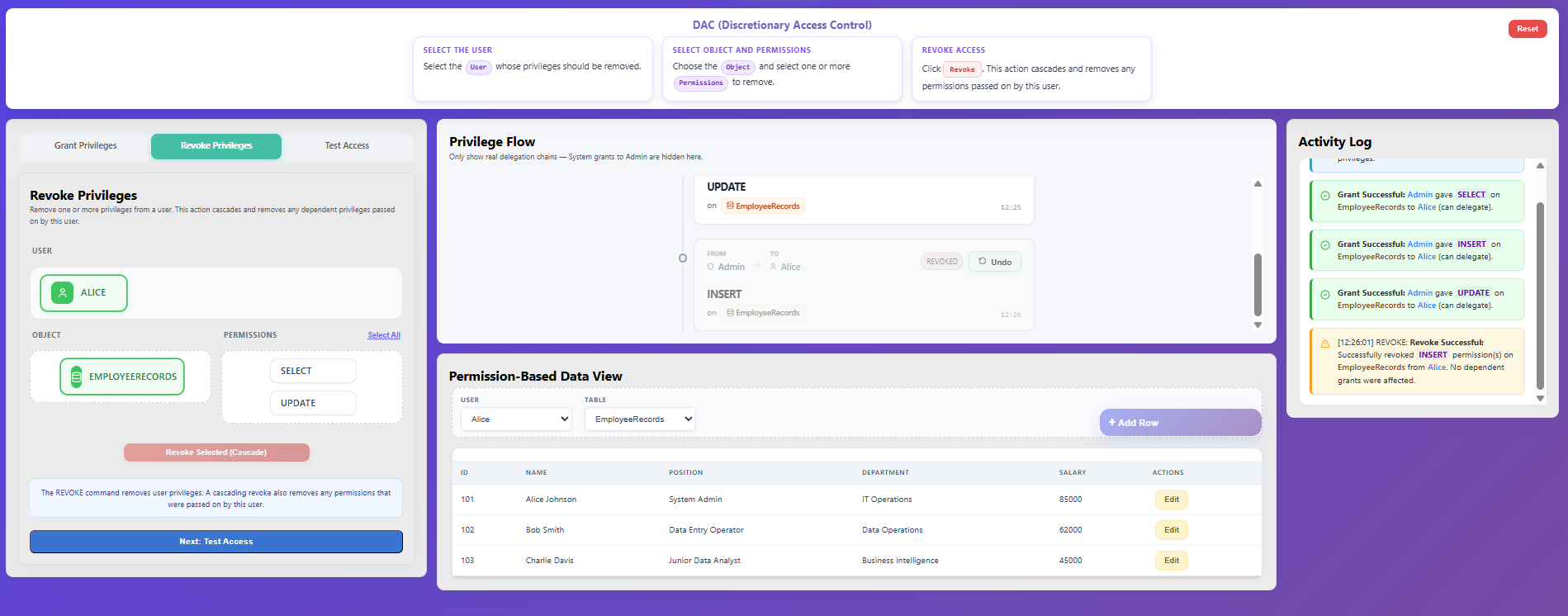
Task: Click Revoke Selected (Cascade) button
Action: point(216,453)
